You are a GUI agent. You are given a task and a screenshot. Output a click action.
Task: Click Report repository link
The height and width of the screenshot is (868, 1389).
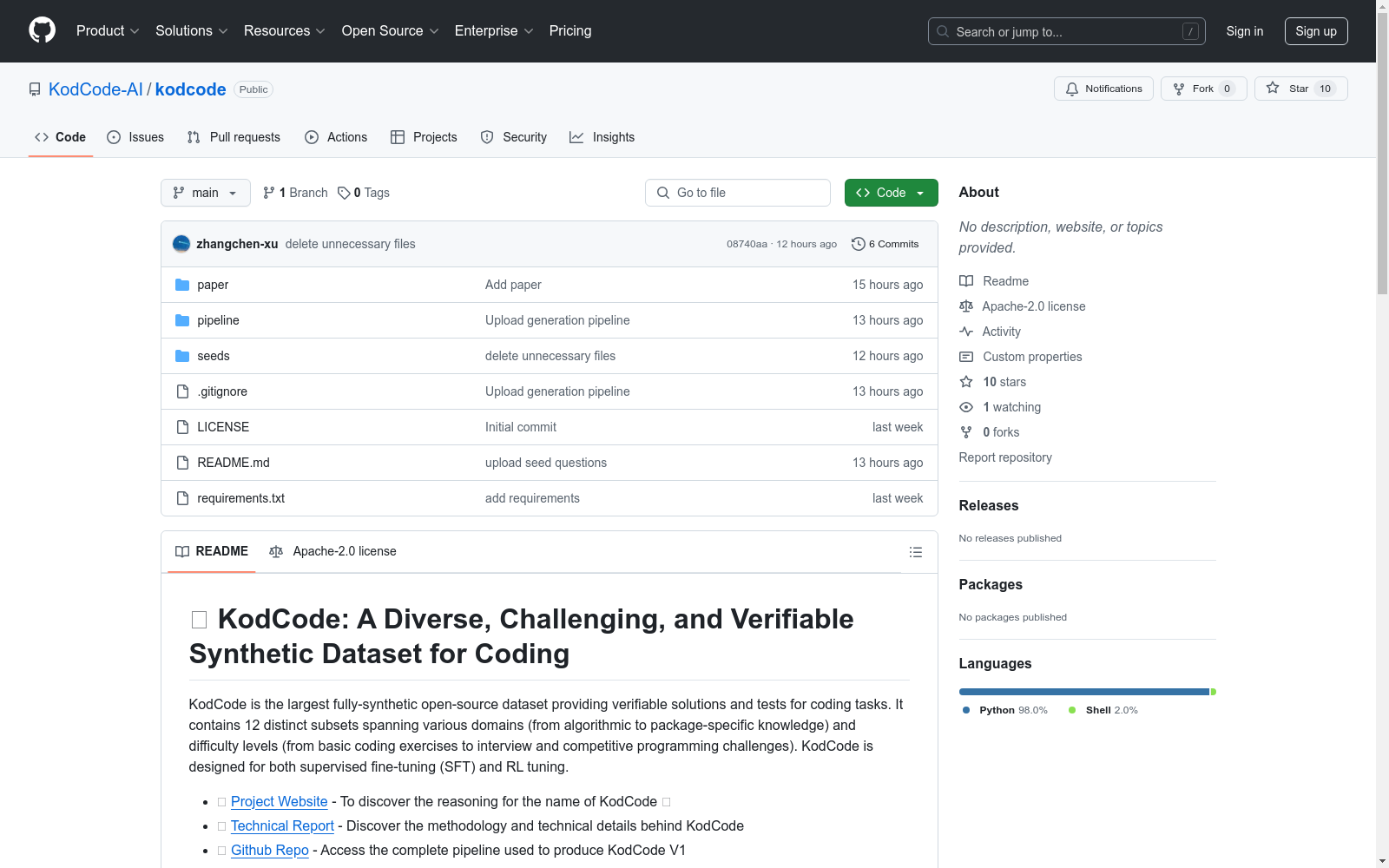(1005, 457)
